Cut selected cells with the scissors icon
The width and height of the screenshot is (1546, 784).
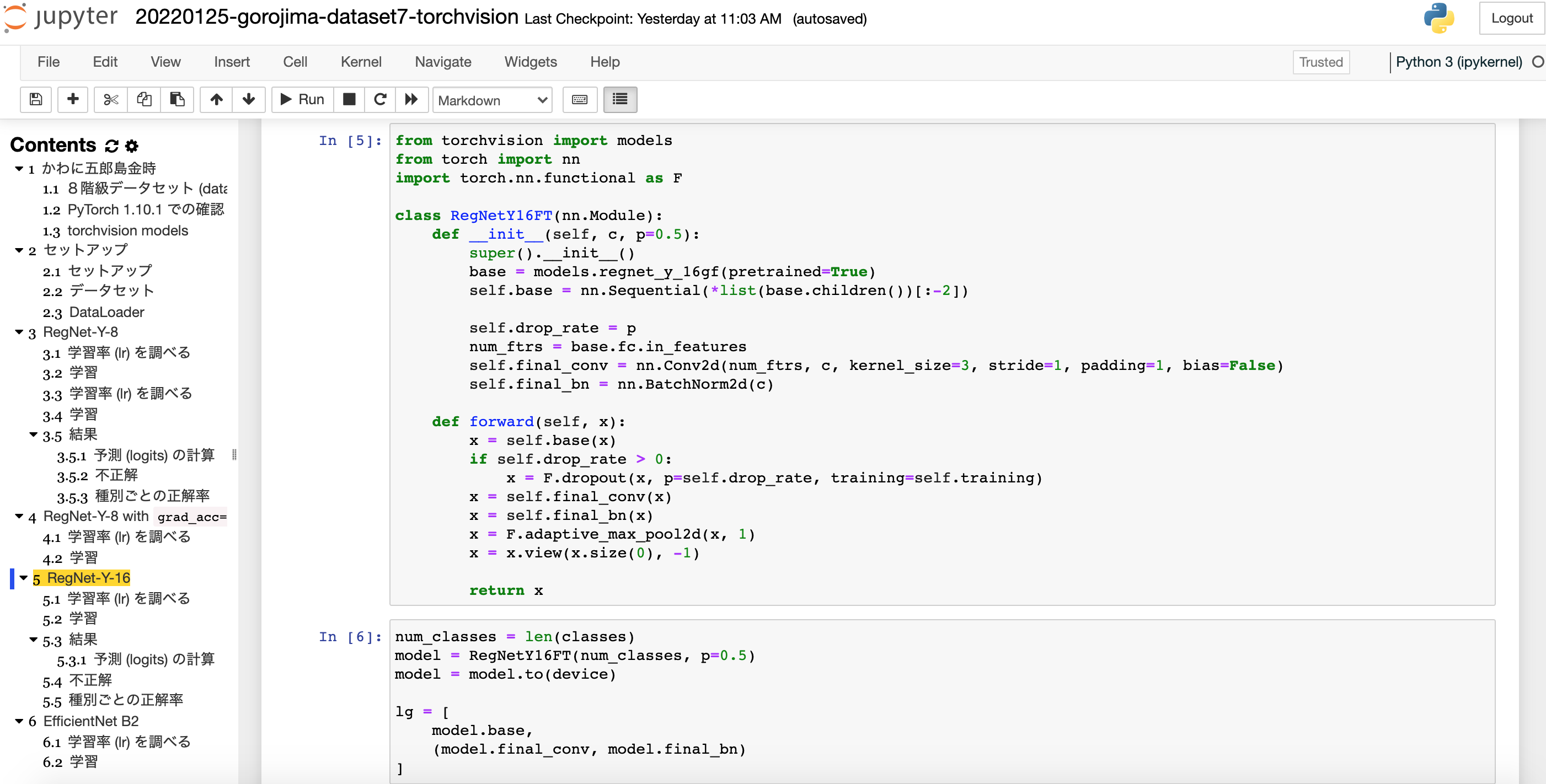pos(110,100)
